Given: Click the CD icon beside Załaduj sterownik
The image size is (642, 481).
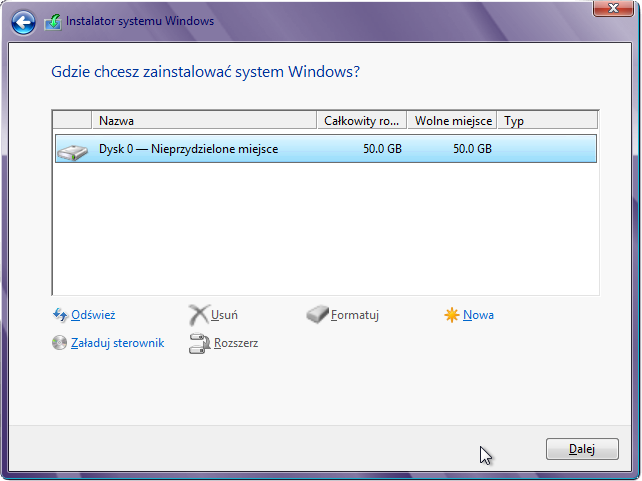Looking at the screenshot, I should coord(59,343).
